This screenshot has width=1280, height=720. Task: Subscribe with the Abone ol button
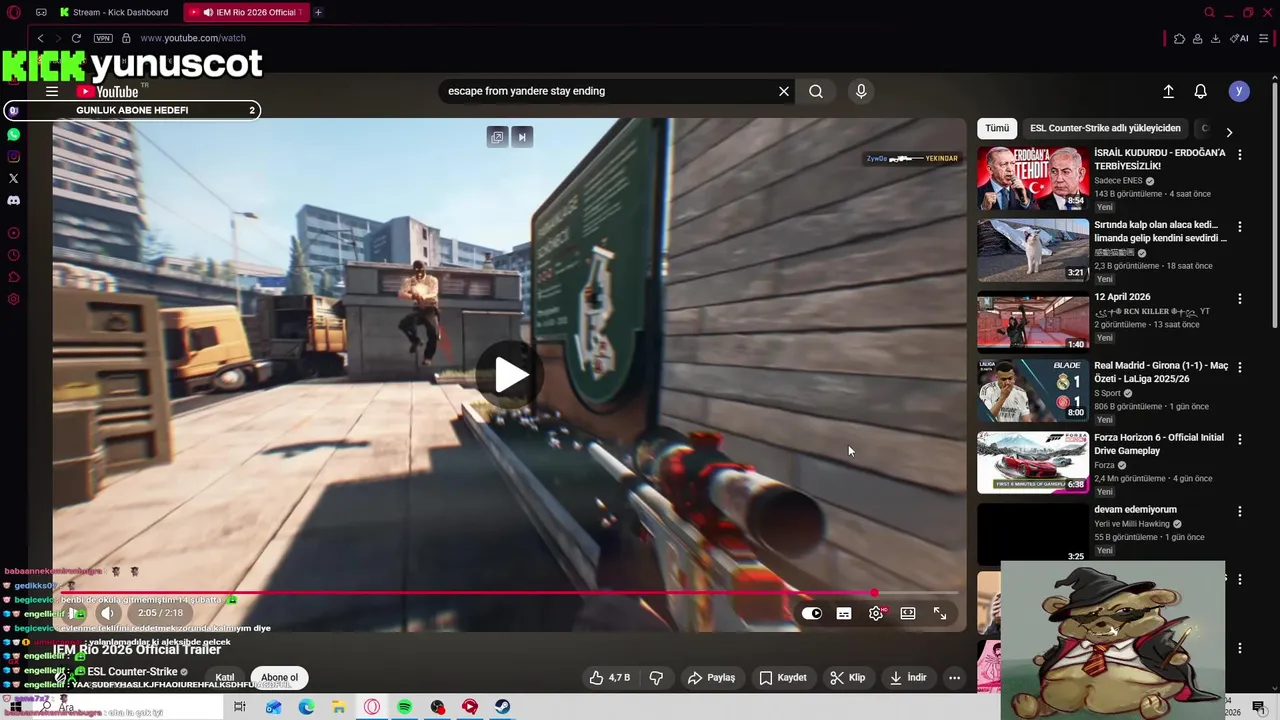click(x=279, y=678)
